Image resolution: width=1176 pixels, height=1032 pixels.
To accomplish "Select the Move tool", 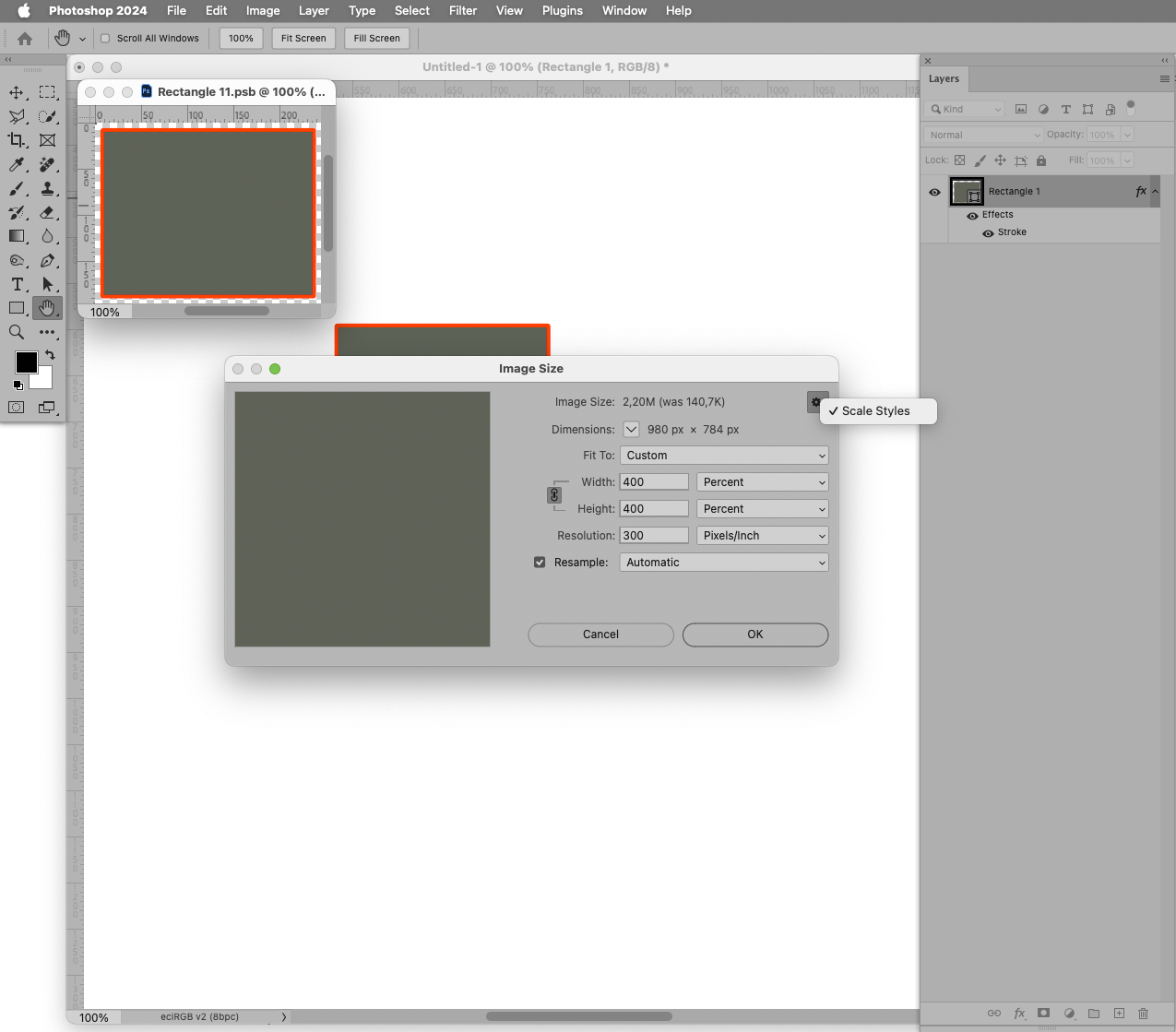I will pos(16,91).
